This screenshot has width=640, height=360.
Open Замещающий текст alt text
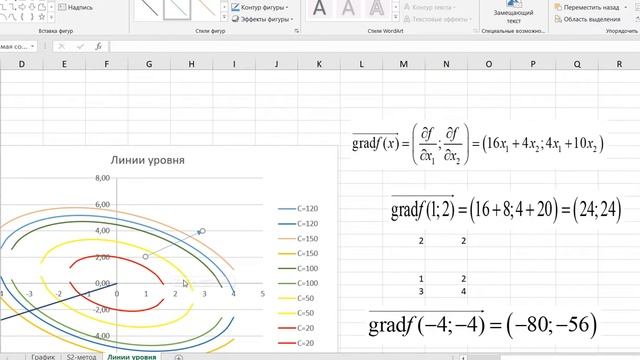pyautogui.click(x=513, y=12)
